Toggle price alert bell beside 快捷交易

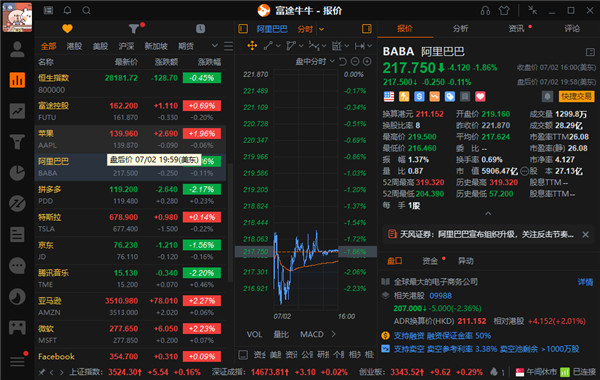548,96
